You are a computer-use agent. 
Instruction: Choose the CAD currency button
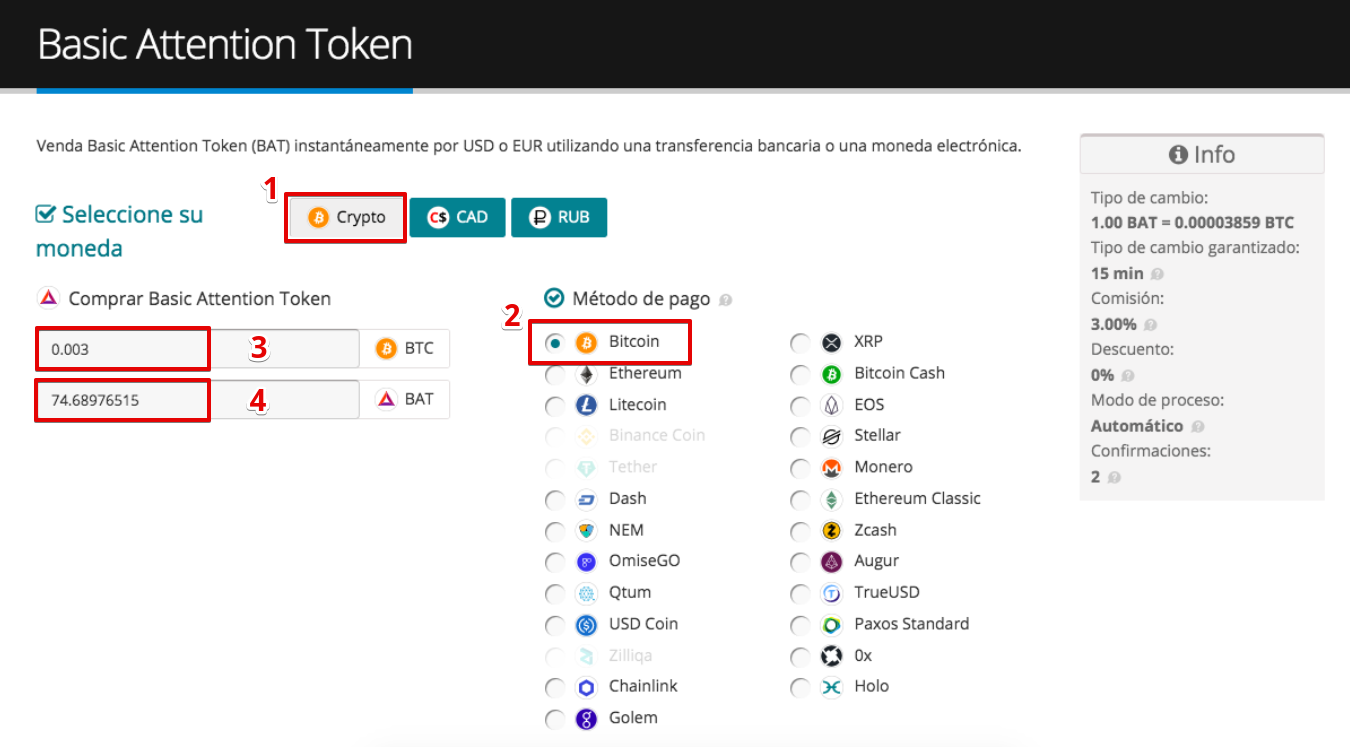click(458, 217)
